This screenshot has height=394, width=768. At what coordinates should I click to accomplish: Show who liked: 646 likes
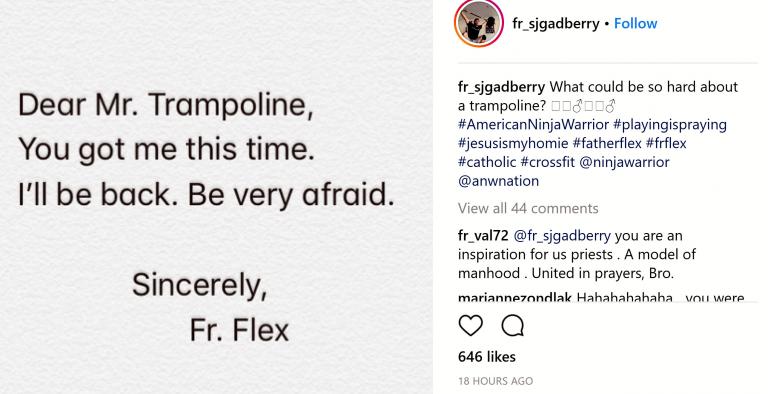tap(487, 356)
